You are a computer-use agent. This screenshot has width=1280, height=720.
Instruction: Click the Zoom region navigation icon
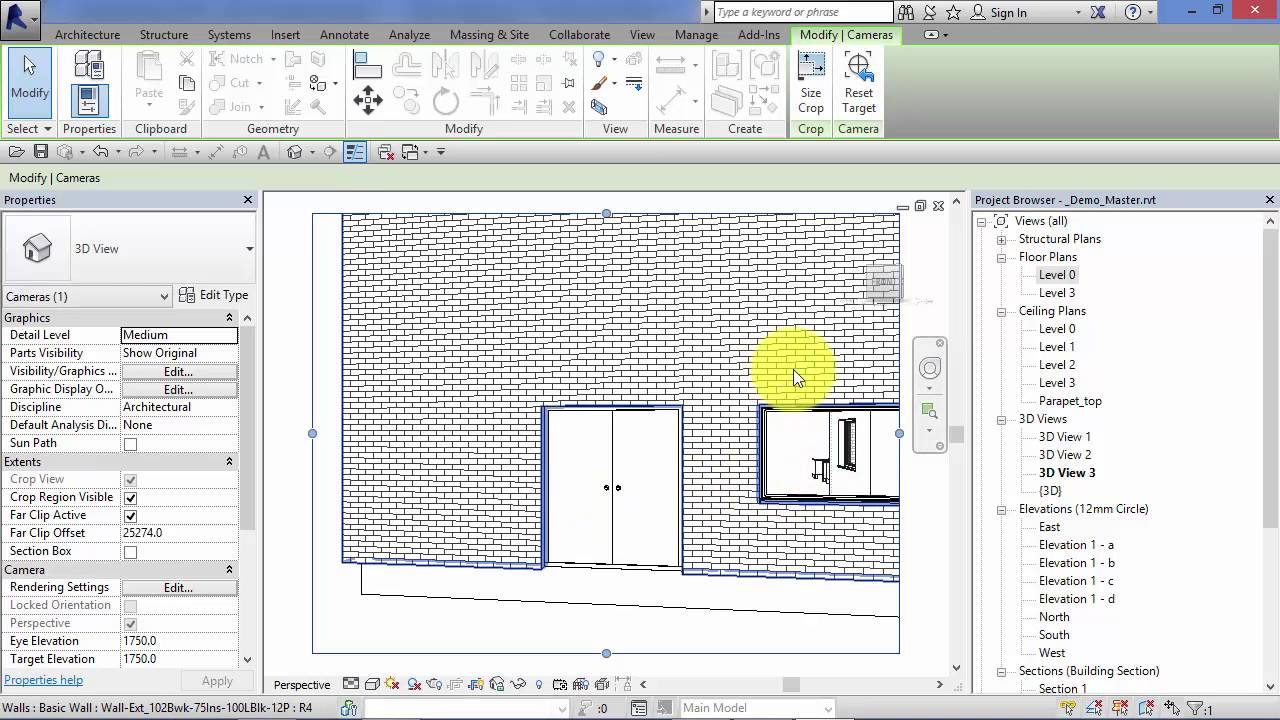[930, 412]
